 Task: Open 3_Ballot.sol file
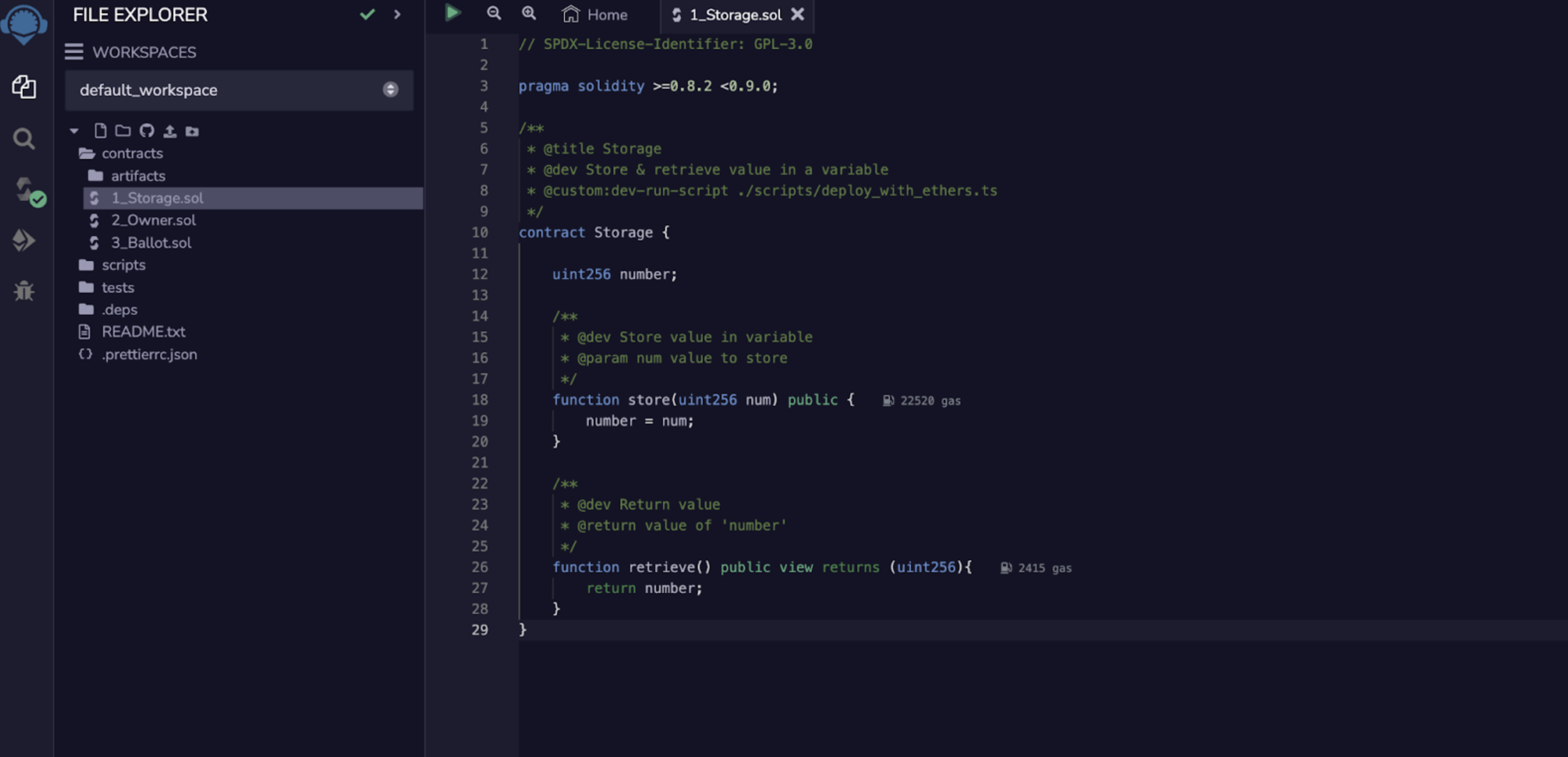(150, 243)
